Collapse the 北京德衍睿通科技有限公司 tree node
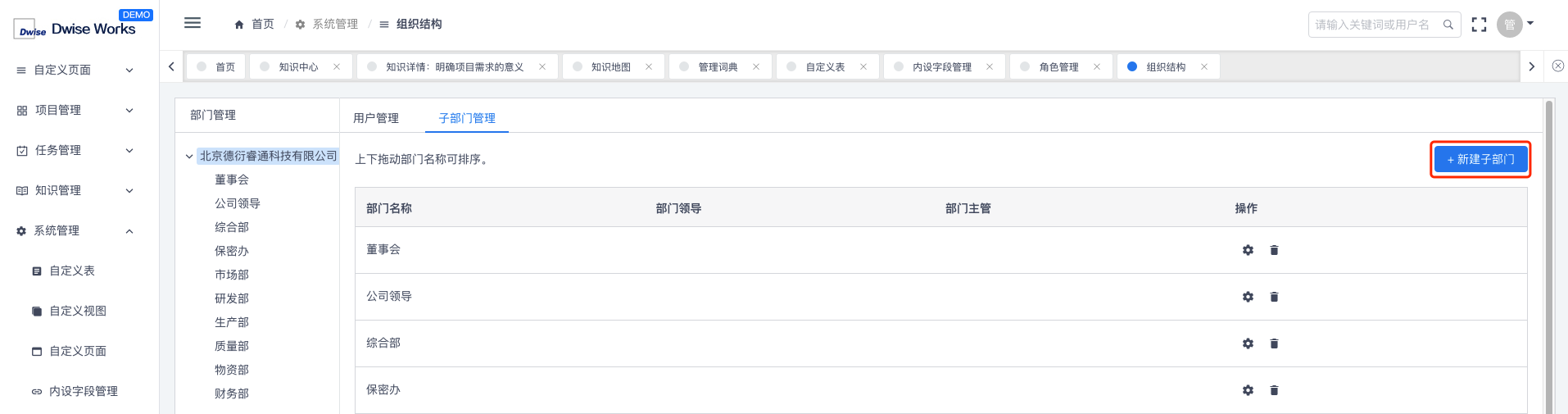 [x=189, y=156]
